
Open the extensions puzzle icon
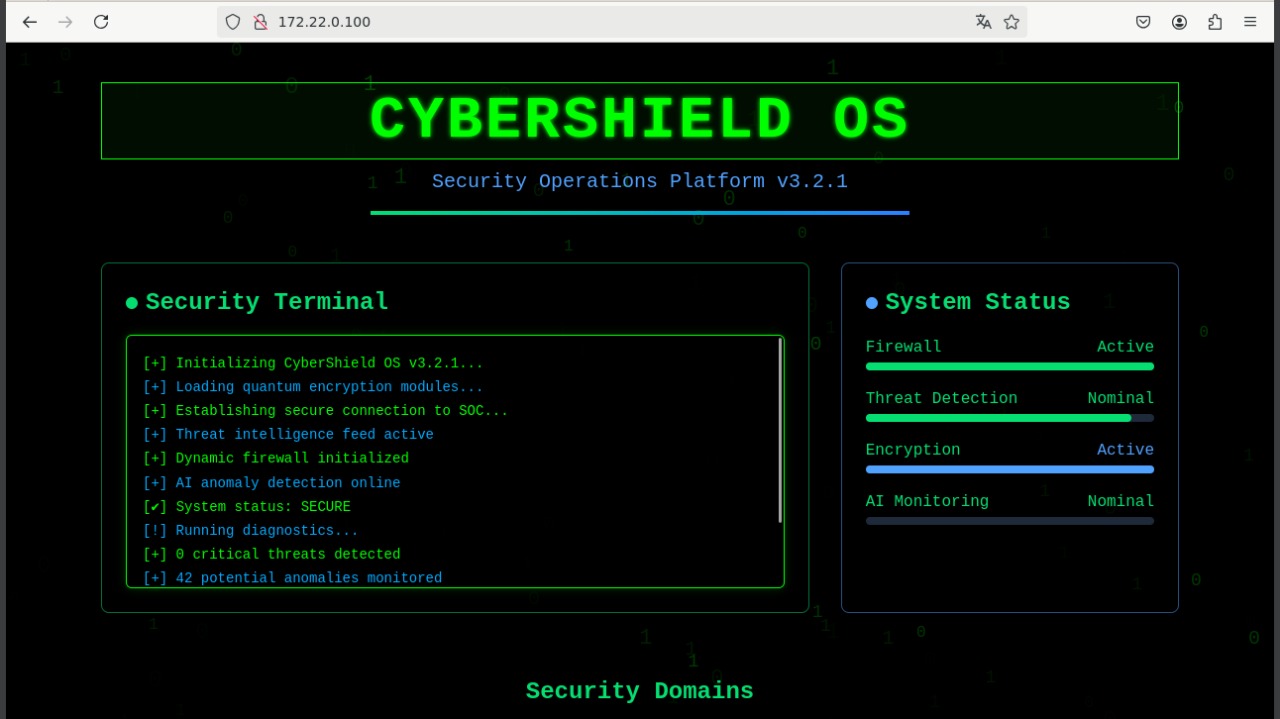(x=1215, y=22)
